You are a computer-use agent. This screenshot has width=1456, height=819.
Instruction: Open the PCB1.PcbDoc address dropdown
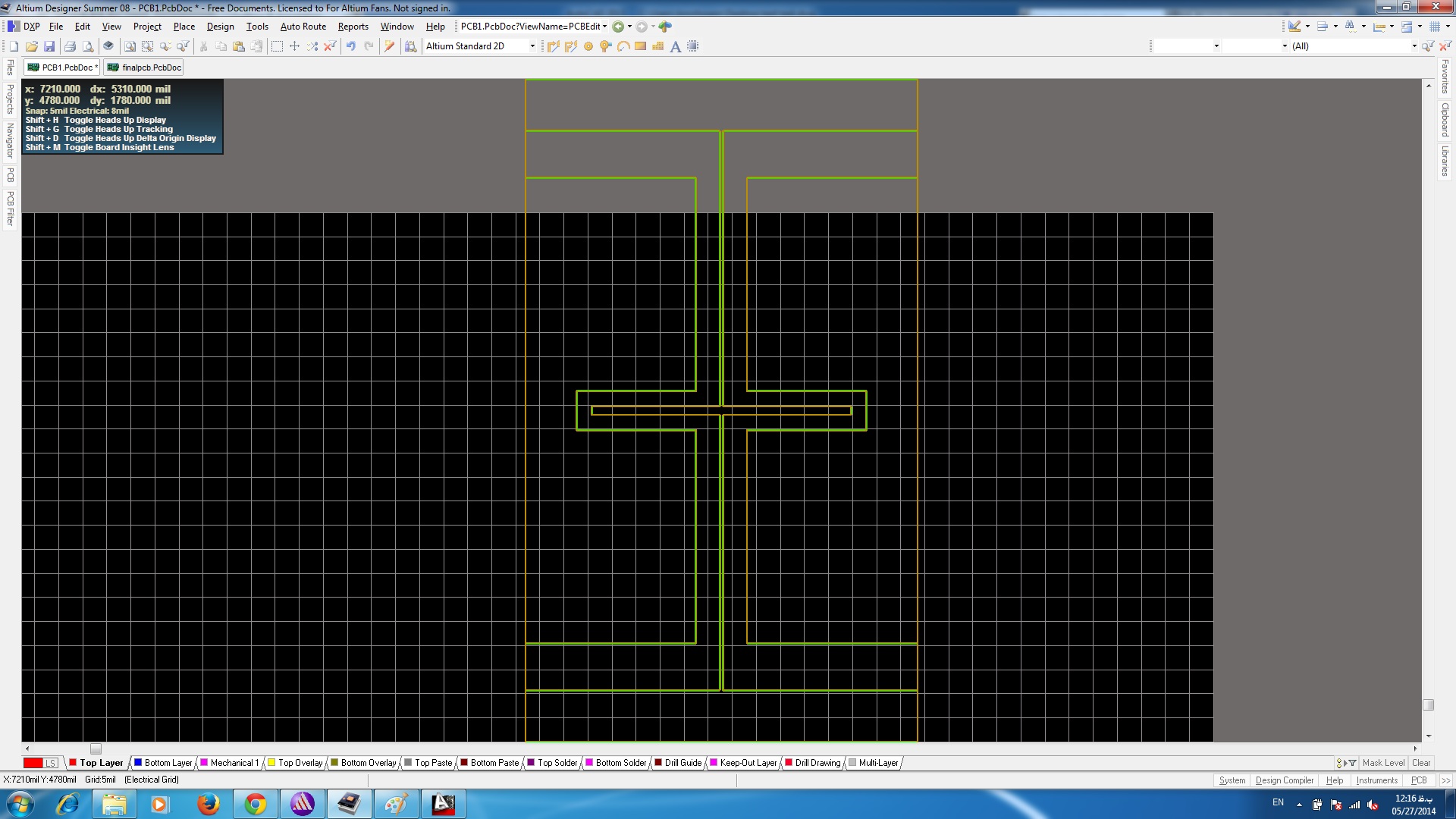[604, 27]
